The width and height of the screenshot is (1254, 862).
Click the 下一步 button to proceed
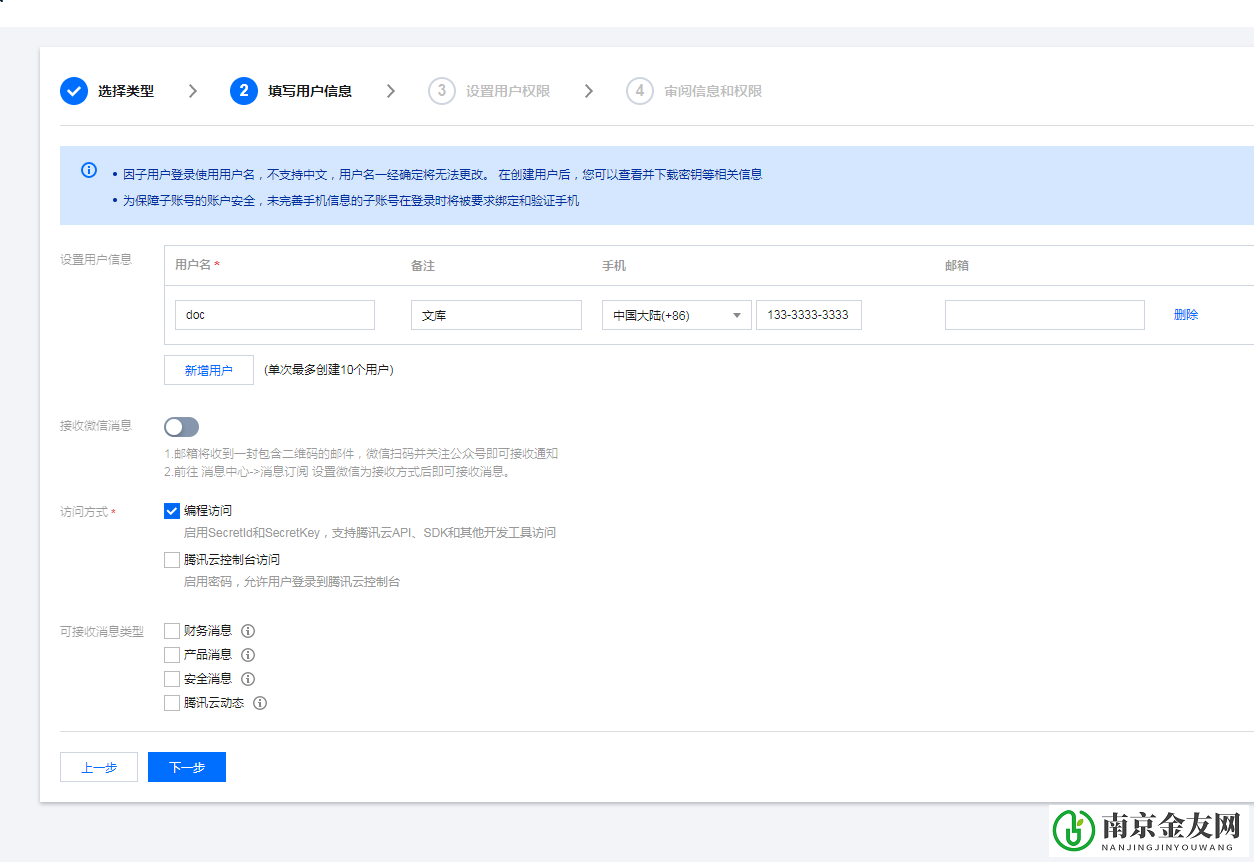tap(186, 766)
